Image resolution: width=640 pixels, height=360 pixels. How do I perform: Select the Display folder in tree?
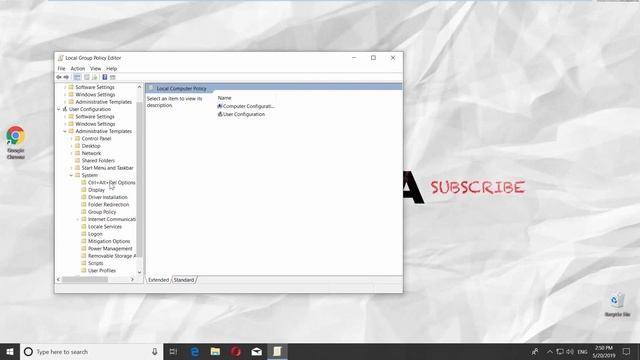click(x=93, y=190)
